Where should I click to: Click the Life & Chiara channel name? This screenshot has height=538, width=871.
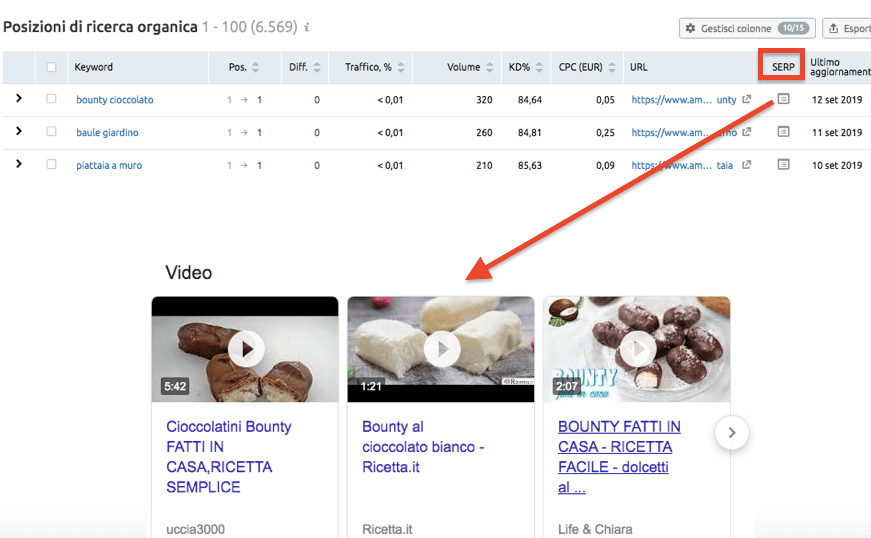595,529
